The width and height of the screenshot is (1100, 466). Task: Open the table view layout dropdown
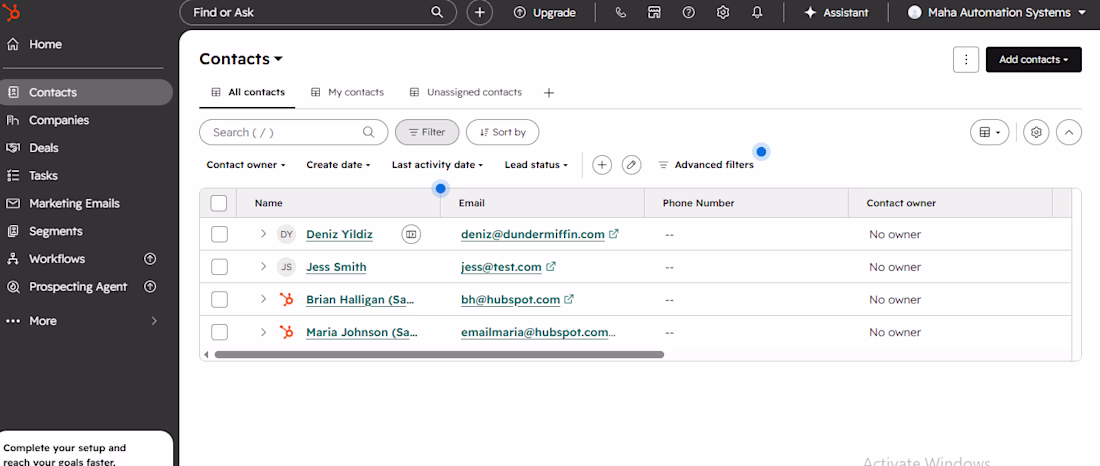click(989, 132)
